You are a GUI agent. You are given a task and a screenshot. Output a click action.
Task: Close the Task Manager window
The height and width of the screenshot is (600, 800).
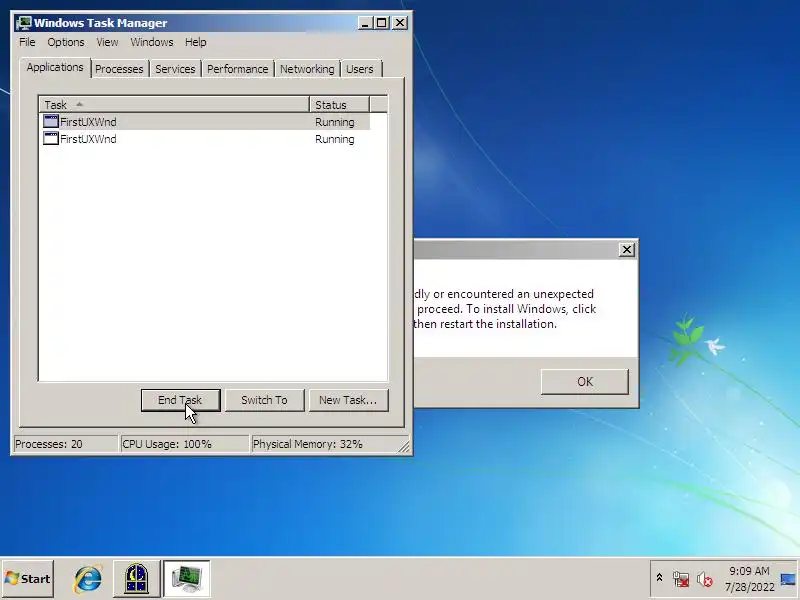pyautogui.click(x=400, y=23)
